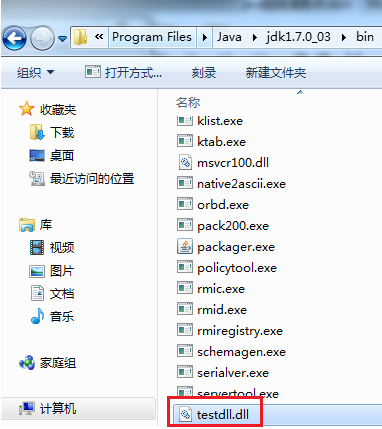The height and width of the screenshot is (429, 382).
Task: Open the 组织 menu
Action: pos(35,72)
